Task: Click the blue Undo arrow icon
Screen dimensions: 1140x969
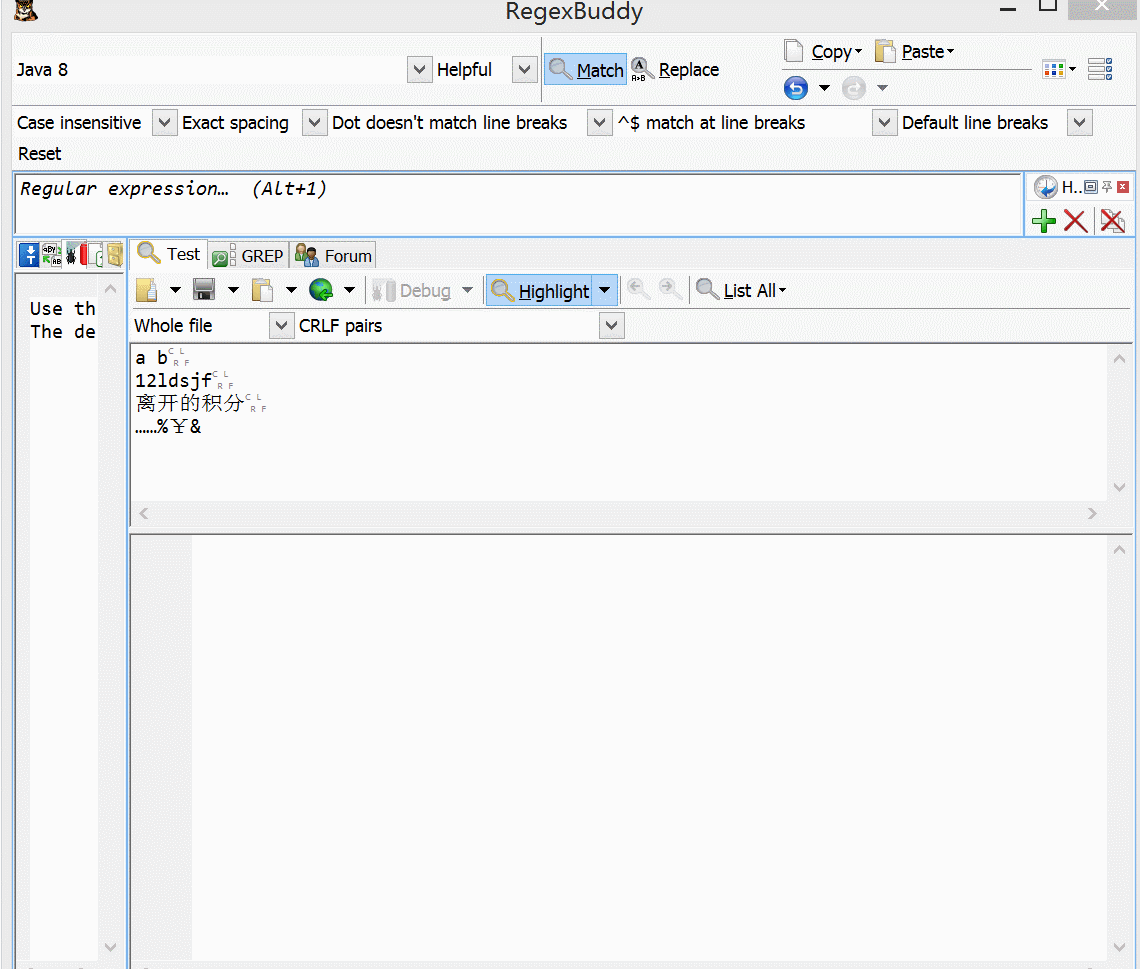Action: (x=796, y=88)
